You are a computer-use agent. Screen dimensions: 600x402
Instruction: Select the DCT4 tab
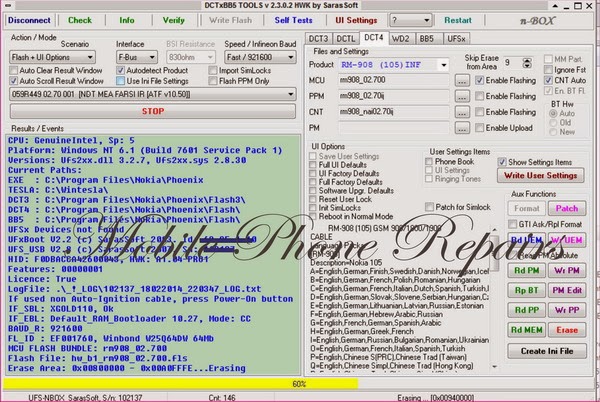point(373,38)
